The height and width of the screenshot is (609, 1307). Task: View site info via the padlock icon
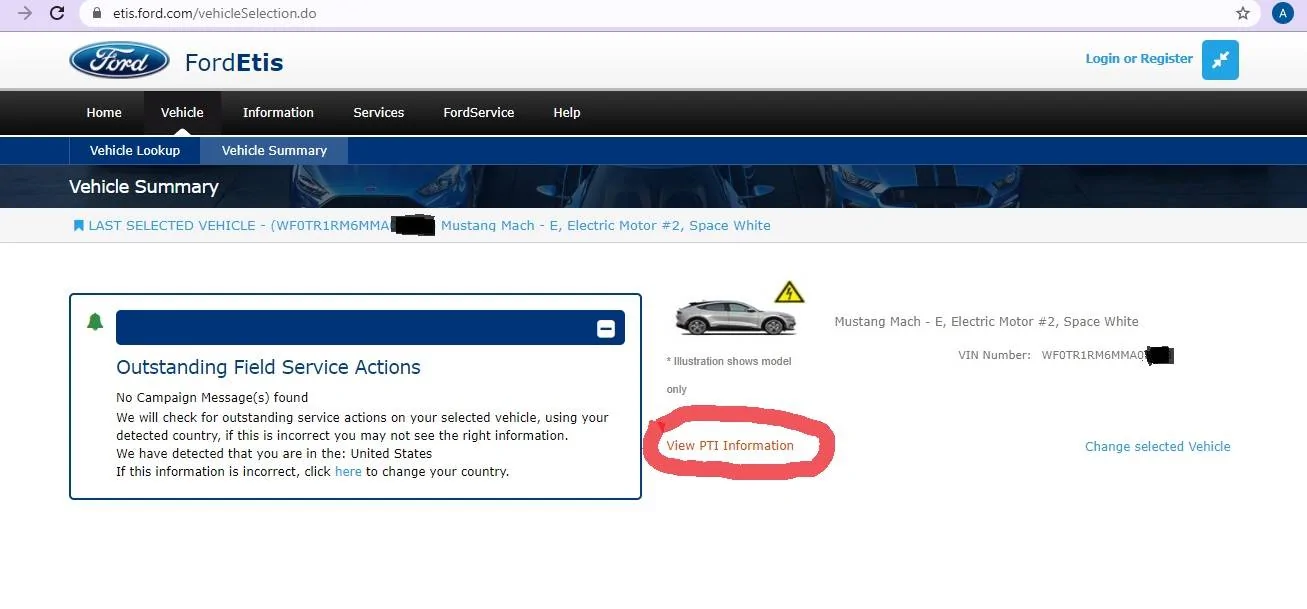97,13
